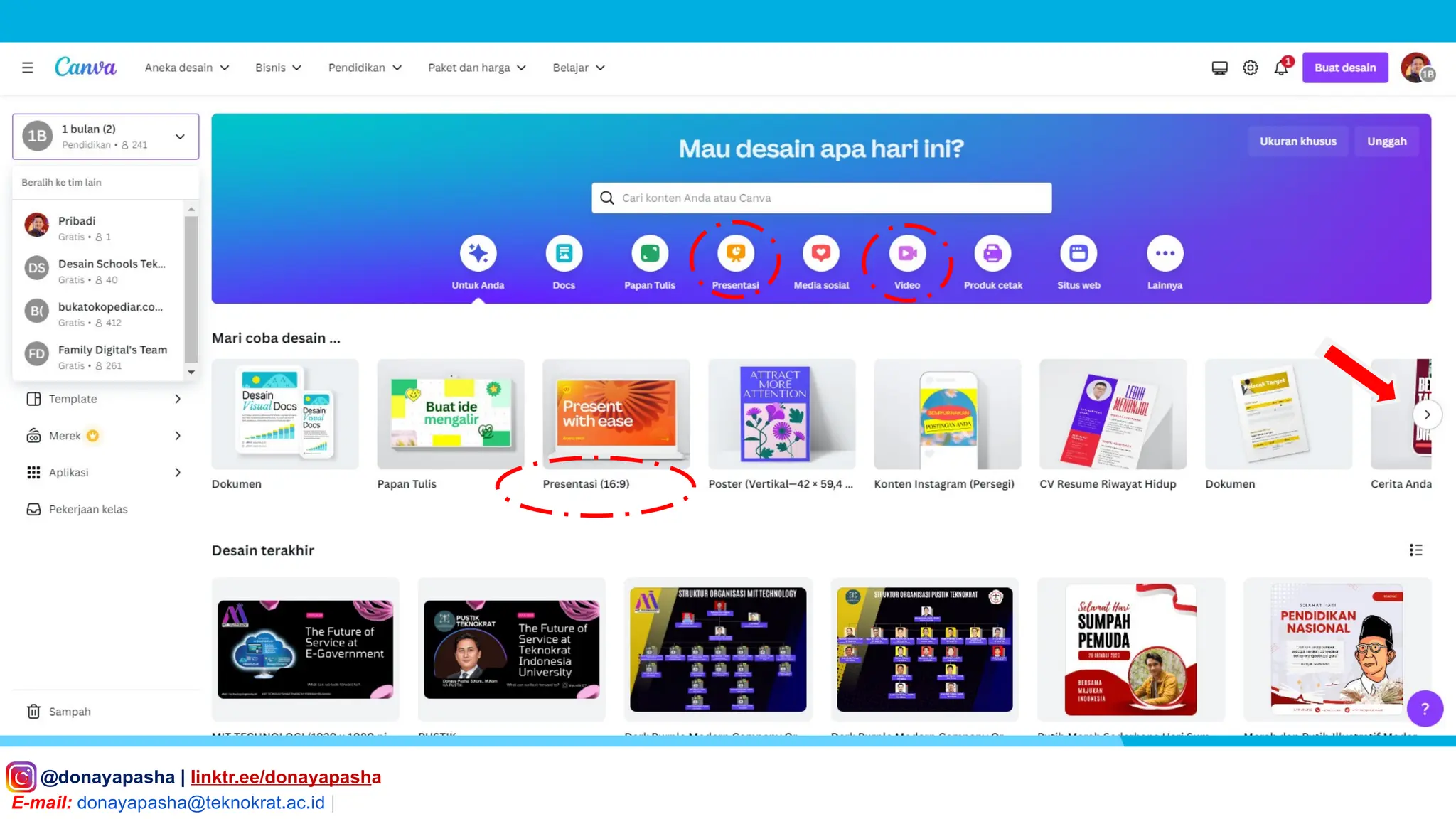Select the Produk cetak icon
This screenshot has width=1456, height=819.
click(992, 254)
